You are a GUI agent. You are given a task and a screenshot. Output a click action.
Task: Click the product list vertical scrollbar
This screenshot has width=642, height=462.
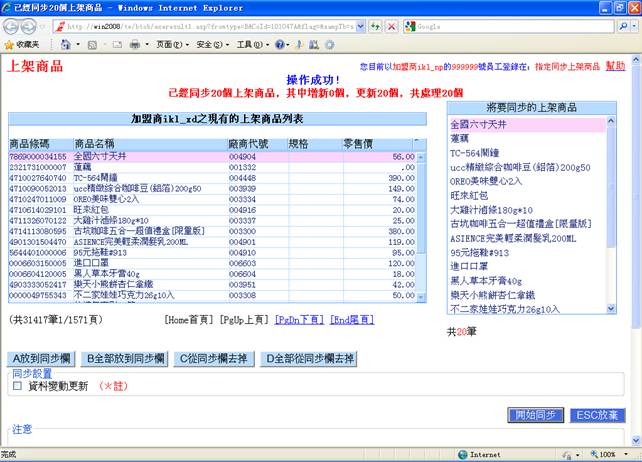(x=421, y=220)
